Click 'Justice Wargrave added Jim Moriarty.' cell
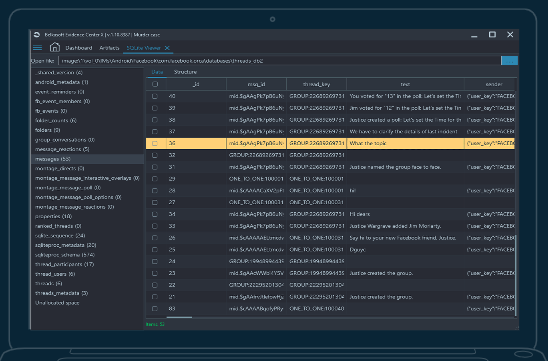This screenshot has height=361, width=548. pyautogui.click(x=405, y=226)
